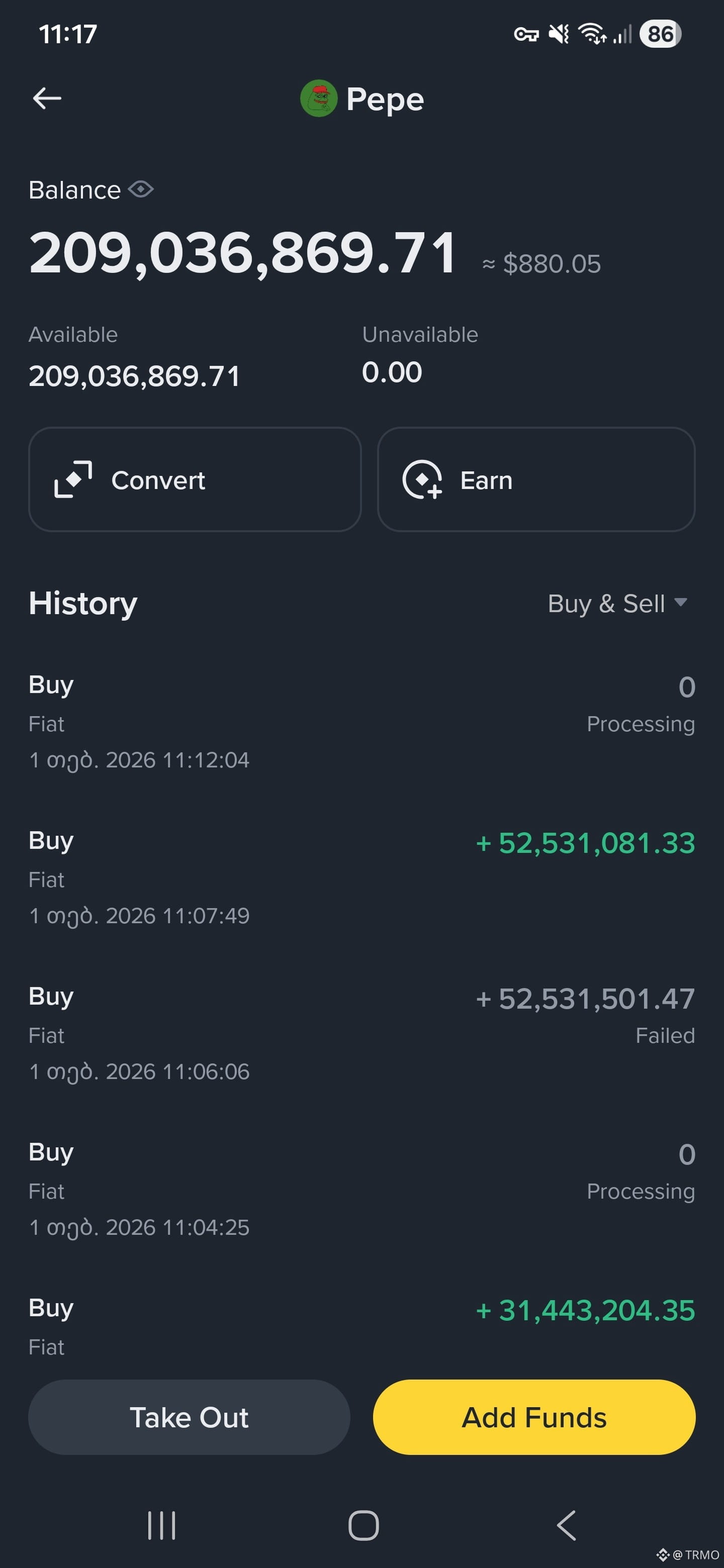This screenshot has width=724, height=1568.
Task: Tap the Convert button
Action: (195, 479)
